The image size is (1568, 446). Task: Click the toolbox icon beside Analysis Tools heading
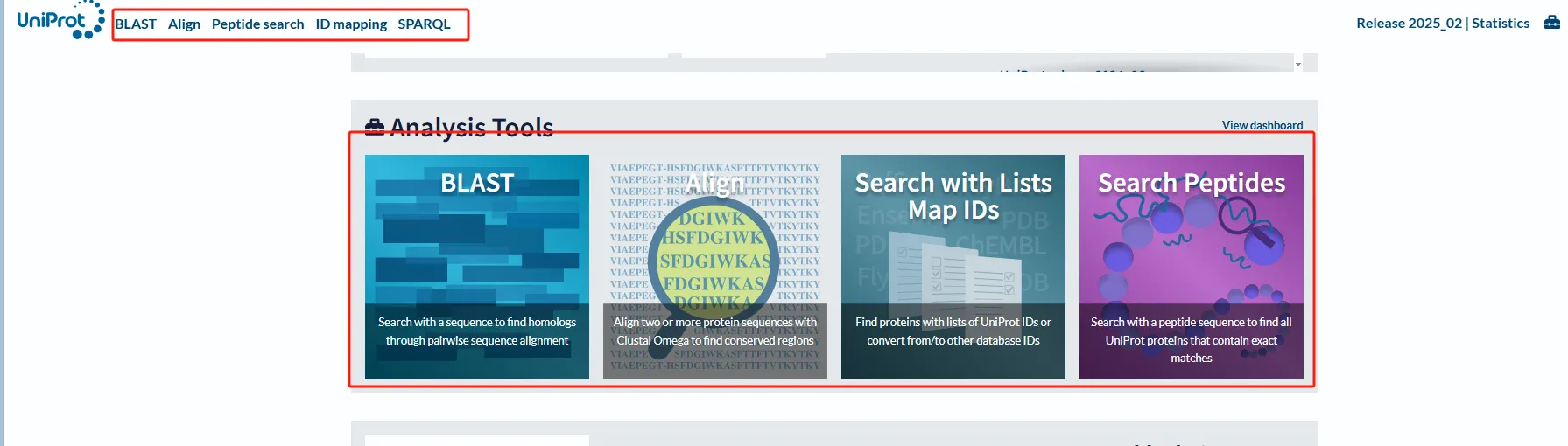point(375,128)
